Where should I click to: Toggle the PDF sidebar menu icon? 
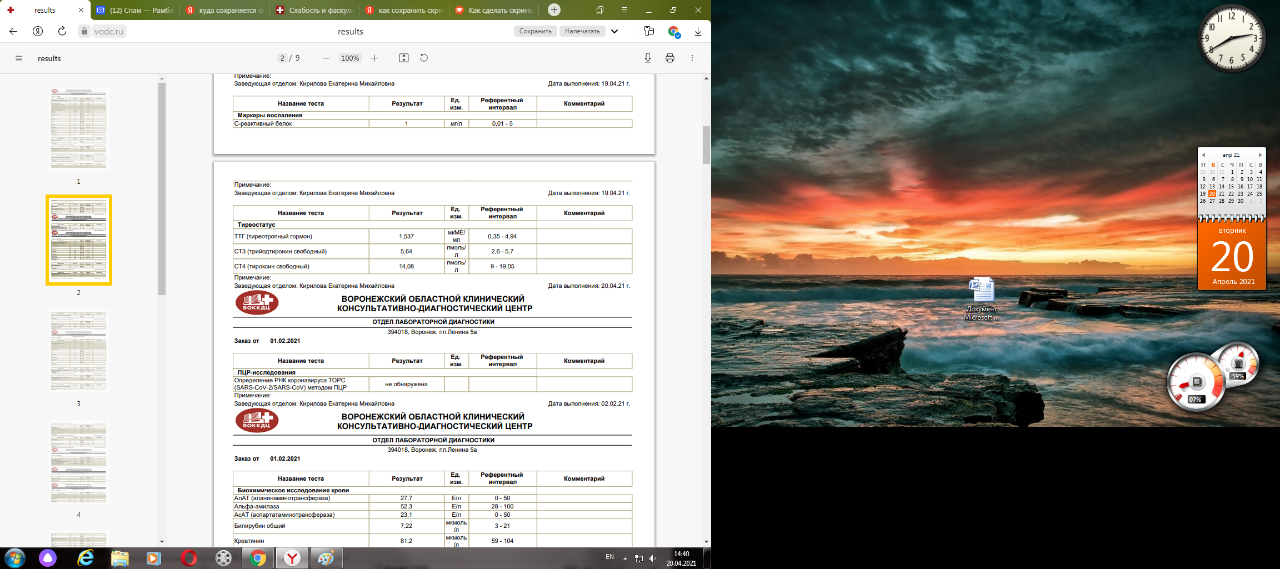(x=18, y=58)
